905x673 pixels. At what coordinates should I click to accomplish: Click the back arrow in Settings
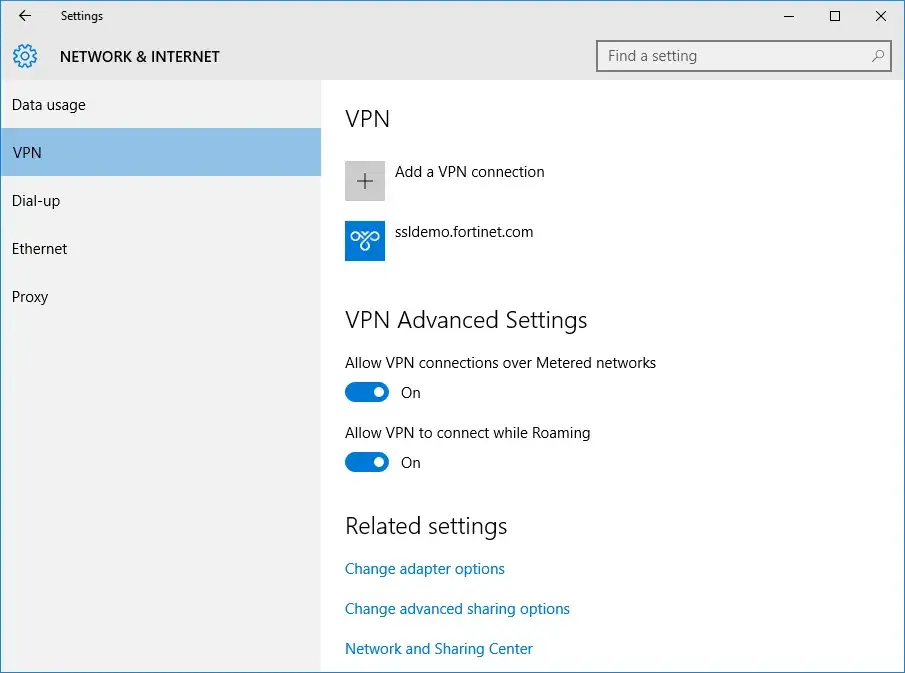[x=24, y=16]
